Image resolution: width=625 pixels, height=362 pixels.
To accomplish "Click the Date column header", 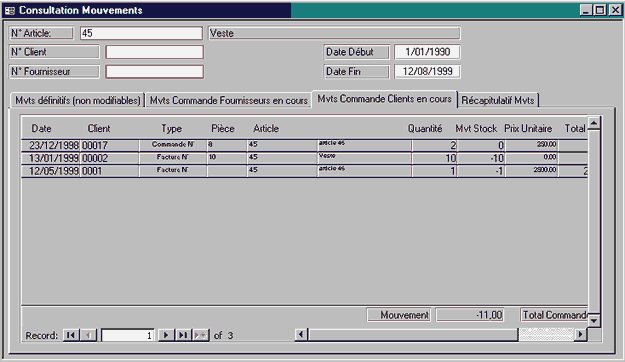I will [x=41, y=128].
